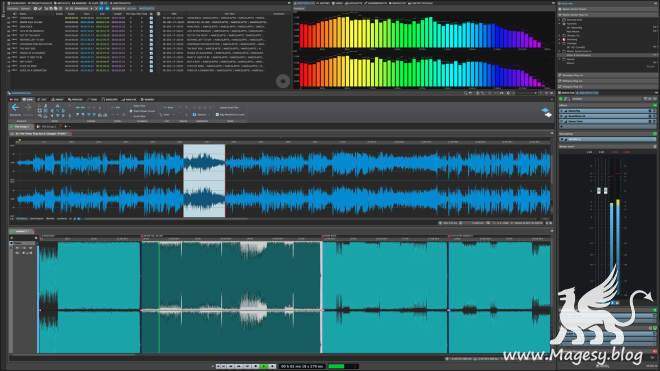
Task: Tick the checkbox in the first file list row
Action: click(152, 18)
